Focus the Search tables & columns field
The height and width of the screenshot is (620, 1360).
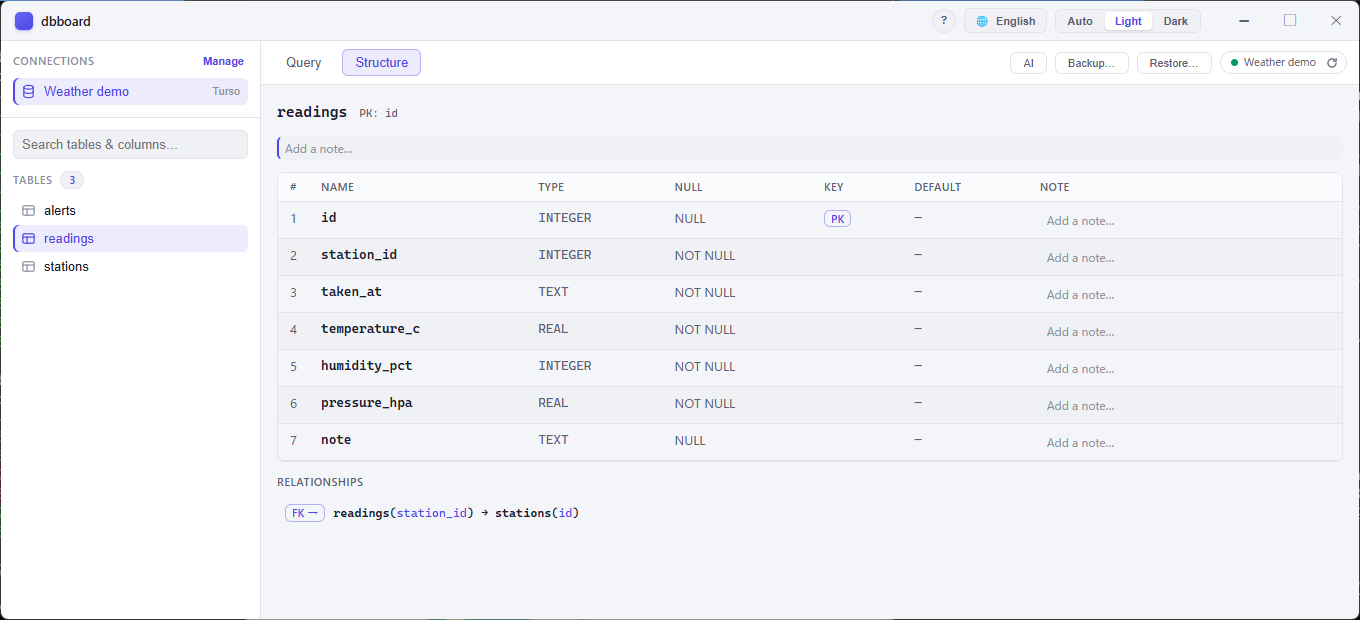(130, 144)
